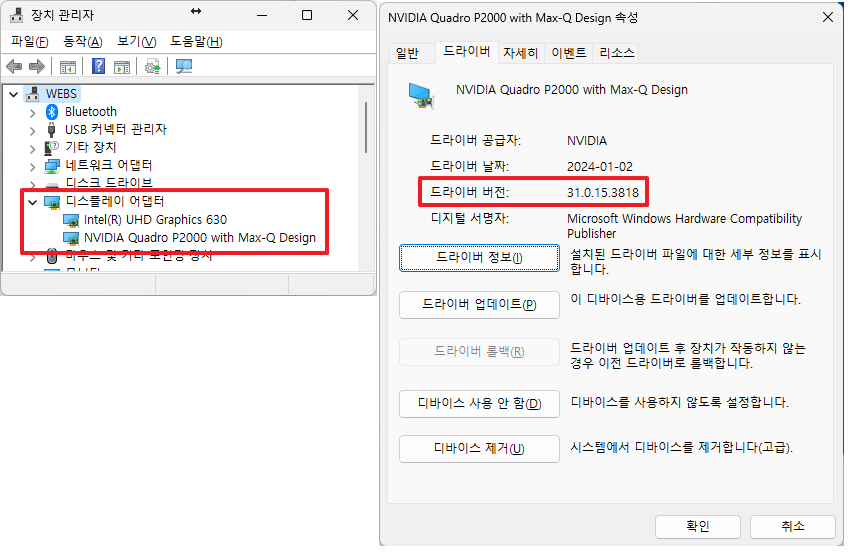Screen dimensions: 848x552
Task: Click the Device Manager title bar icon
Action: tap(16, 15)
